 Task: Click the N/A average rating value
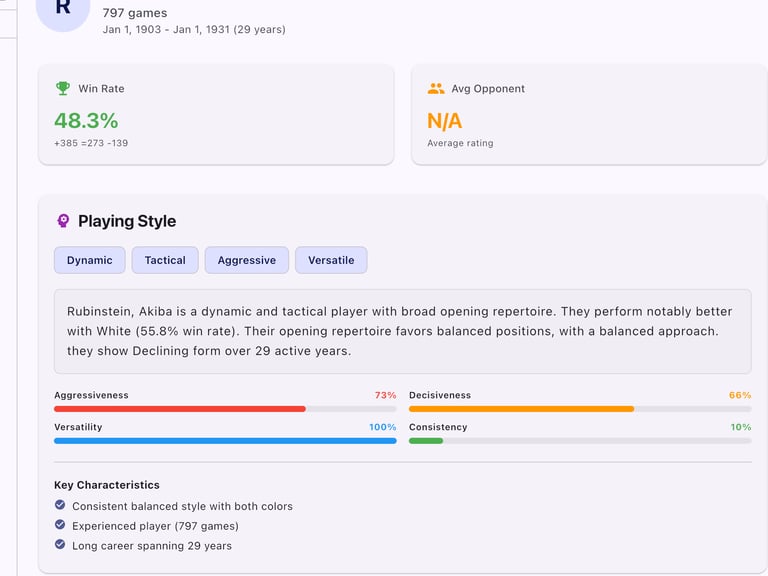point(445,121)
